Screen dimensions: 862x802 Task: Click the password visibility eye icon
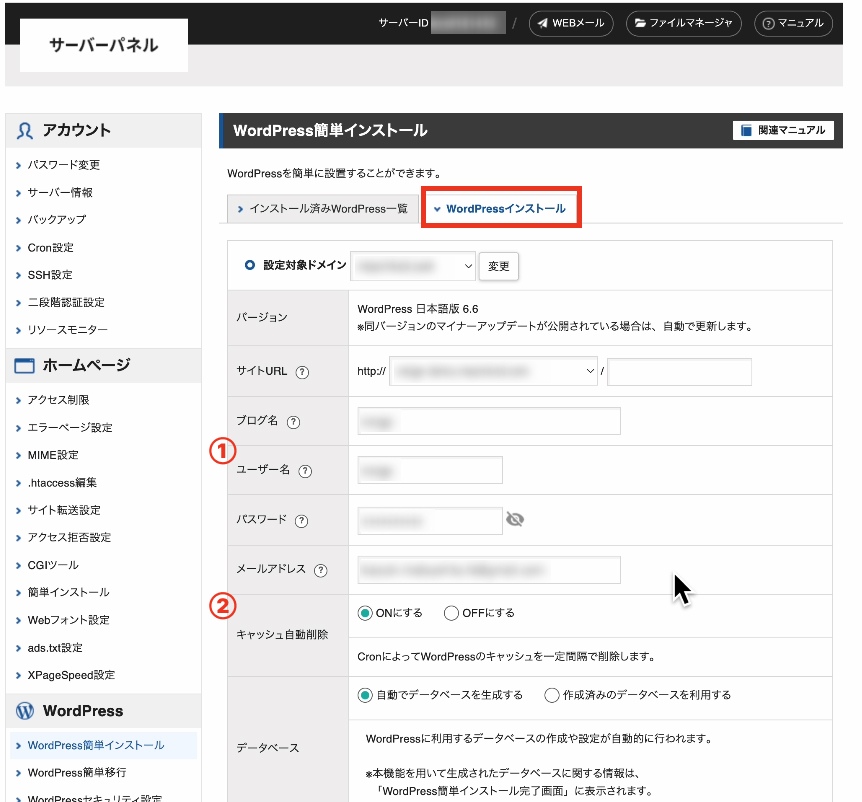tap(515, 520)
